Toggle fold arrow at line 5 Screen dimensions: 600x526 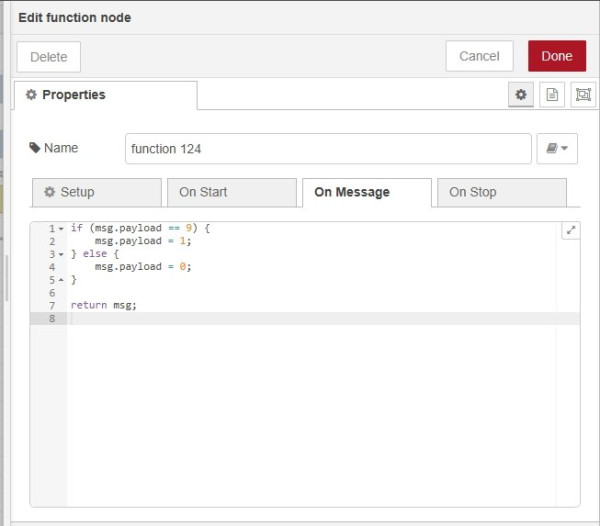(61, 280)
